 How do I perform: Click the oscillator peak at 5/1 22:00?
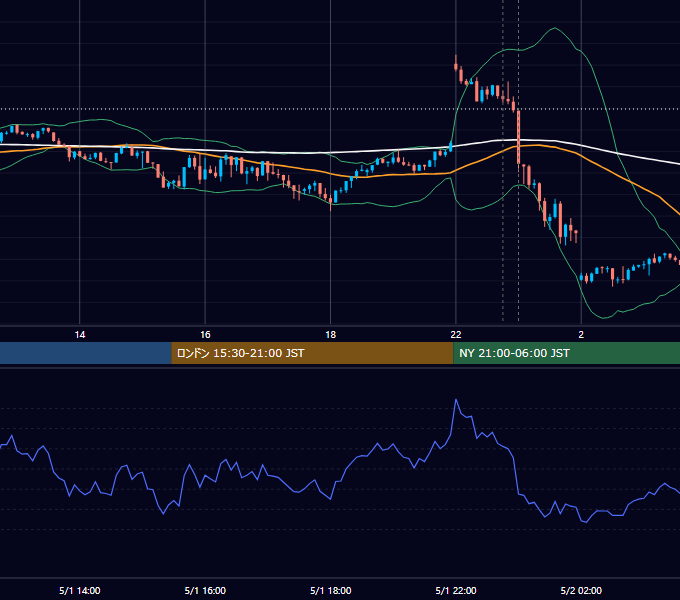[456, 400]
